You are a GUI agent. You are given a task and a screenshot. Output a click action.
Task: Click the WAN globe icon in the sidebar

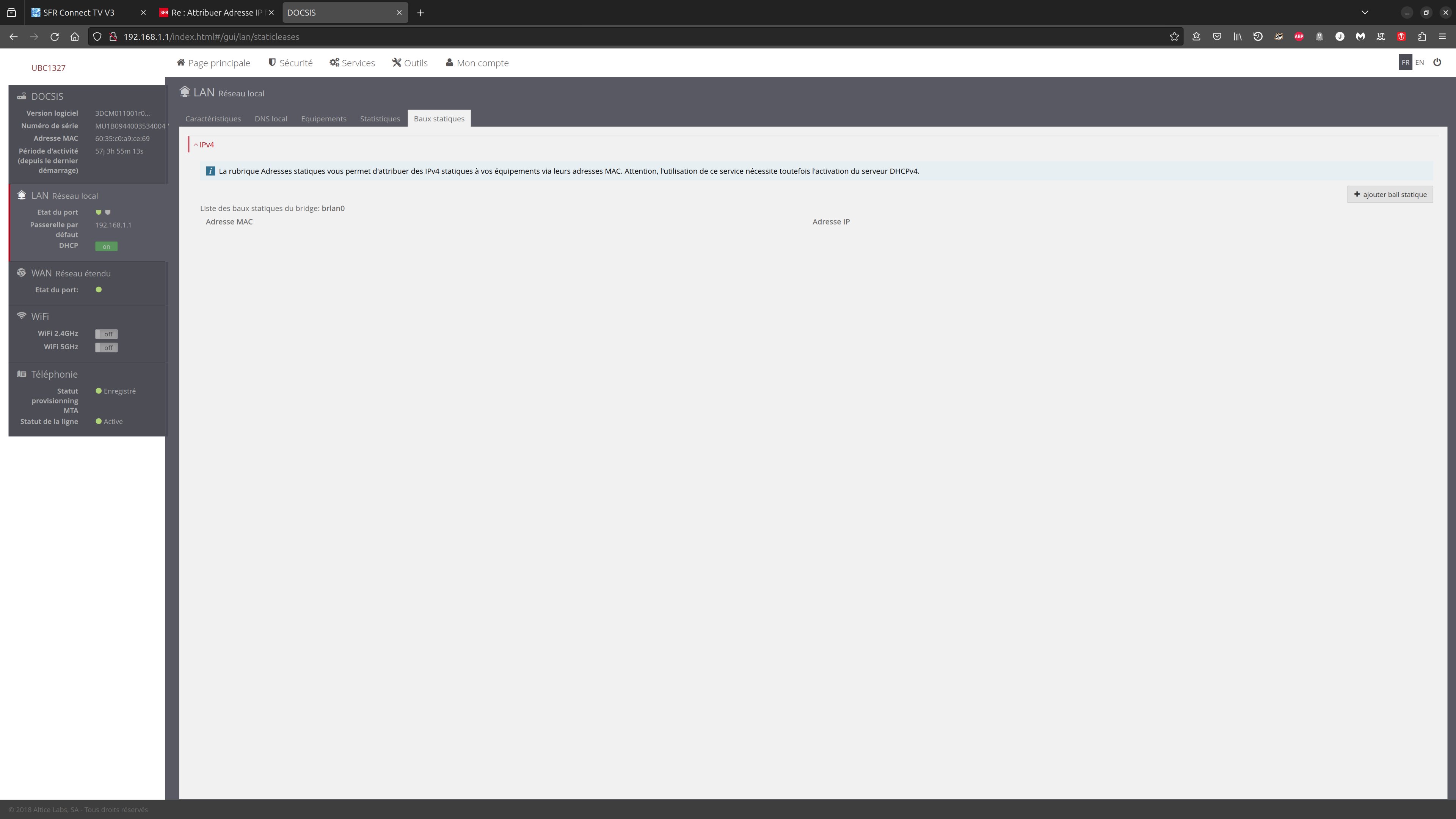pyautogui.click(x=22, y=273)
